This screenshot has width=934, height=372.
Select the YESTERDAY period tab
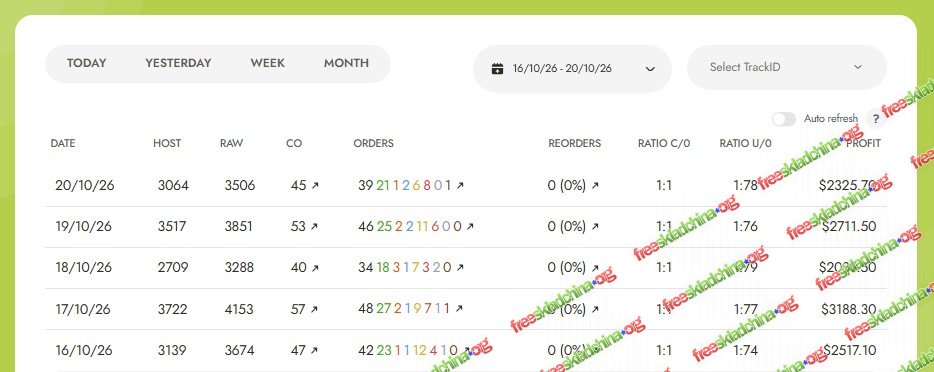tap(178, 63)
